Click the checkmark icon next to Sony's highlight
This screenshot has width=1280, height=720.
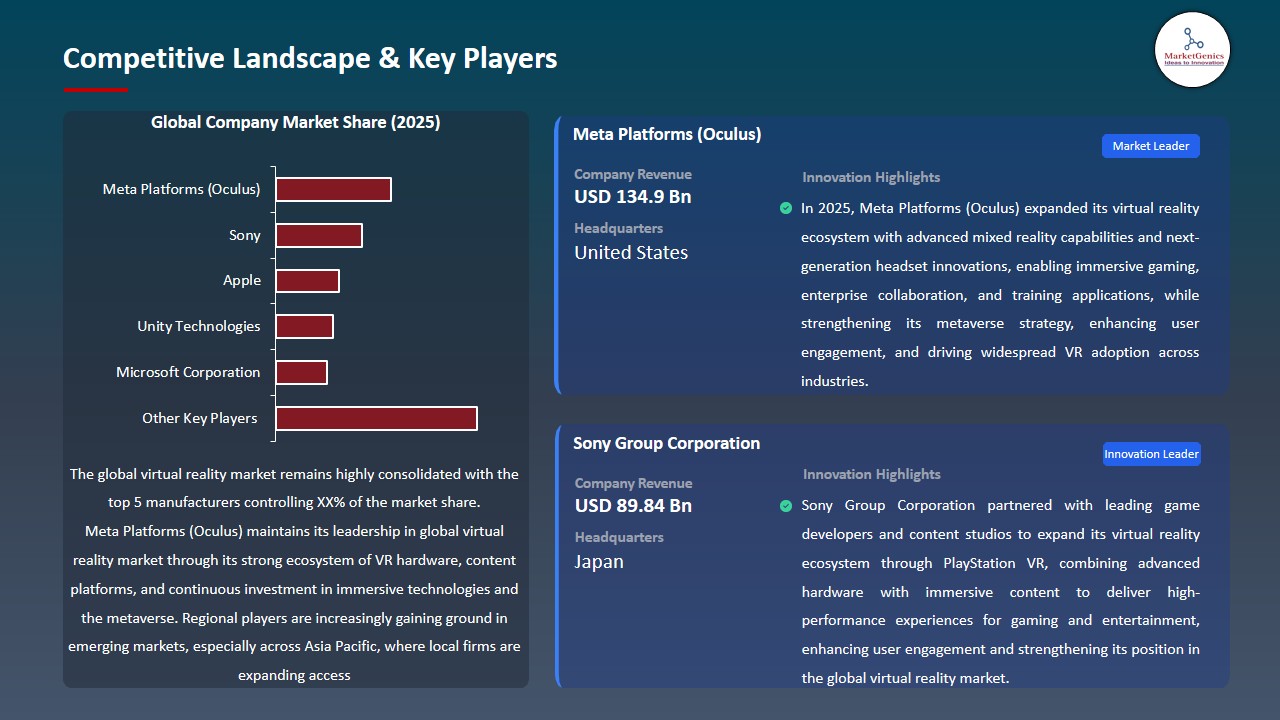(785, 506)
